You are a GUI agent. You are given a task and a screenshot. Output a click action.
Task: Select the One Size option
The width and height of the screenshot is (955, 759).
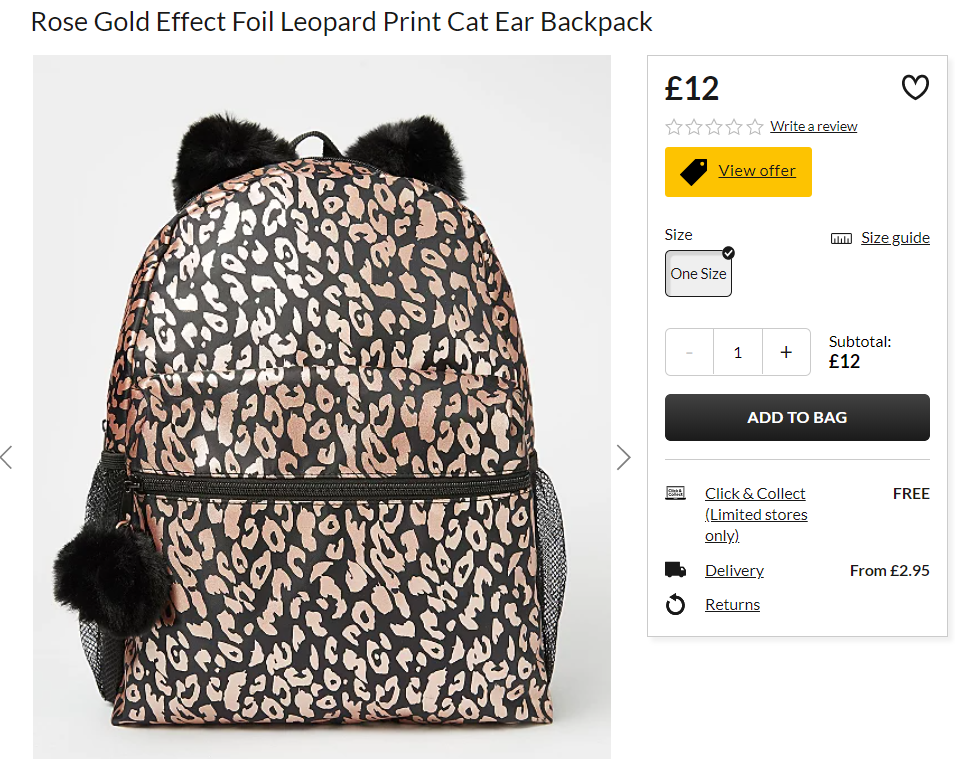698,274
